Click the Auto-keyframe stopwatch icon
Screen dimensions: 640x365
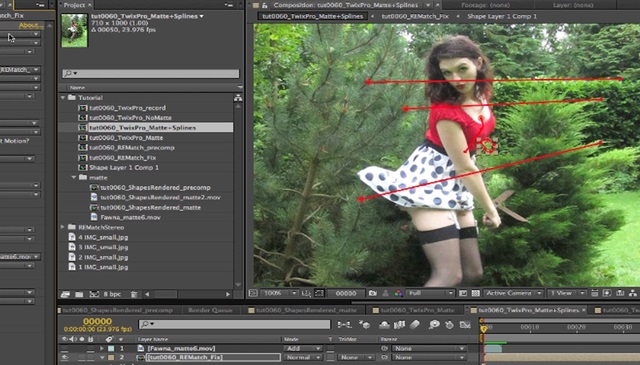[449, 325]
